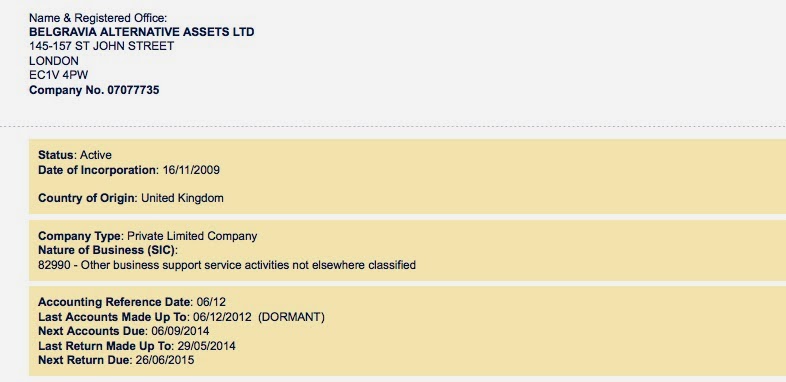Click the Company No. 07077735 text
This screenshot has width=786, height=382.
(x=94, y=91)
